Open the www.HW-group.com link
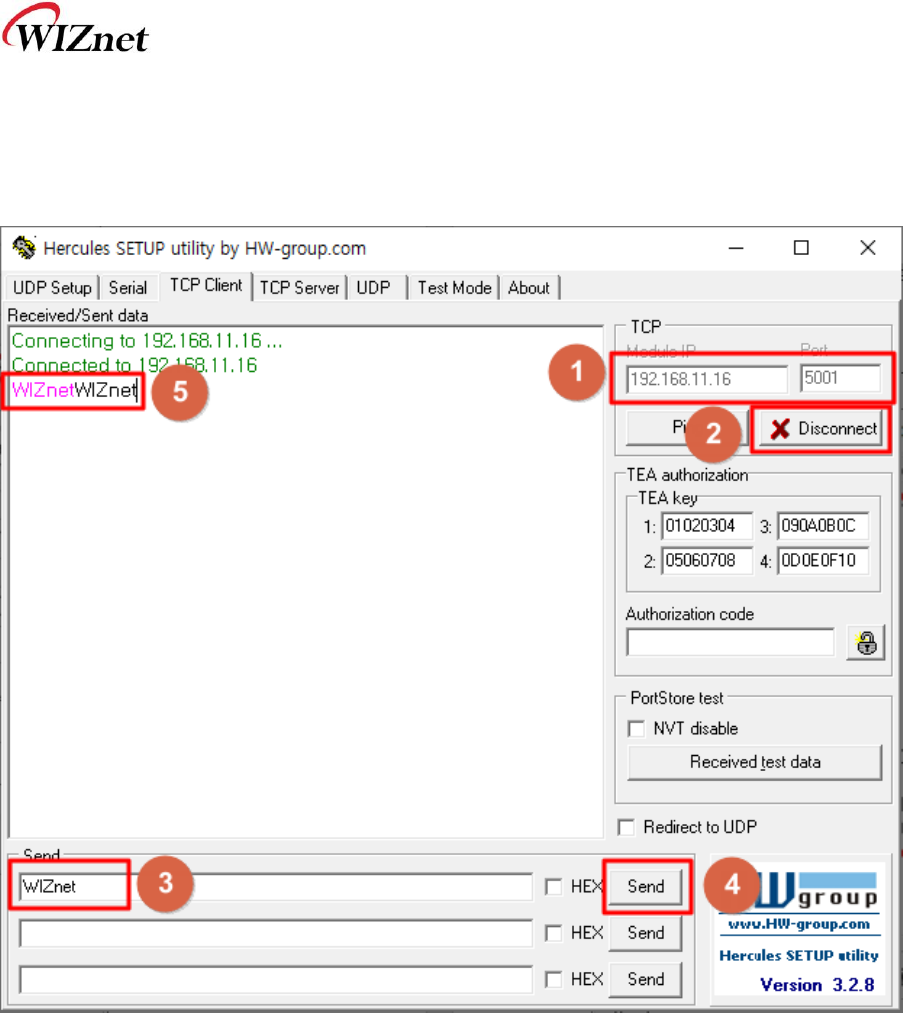Image resolution: width=903 pixels, height=1013 pixels. pyautogui.click(x=799, y=924)
